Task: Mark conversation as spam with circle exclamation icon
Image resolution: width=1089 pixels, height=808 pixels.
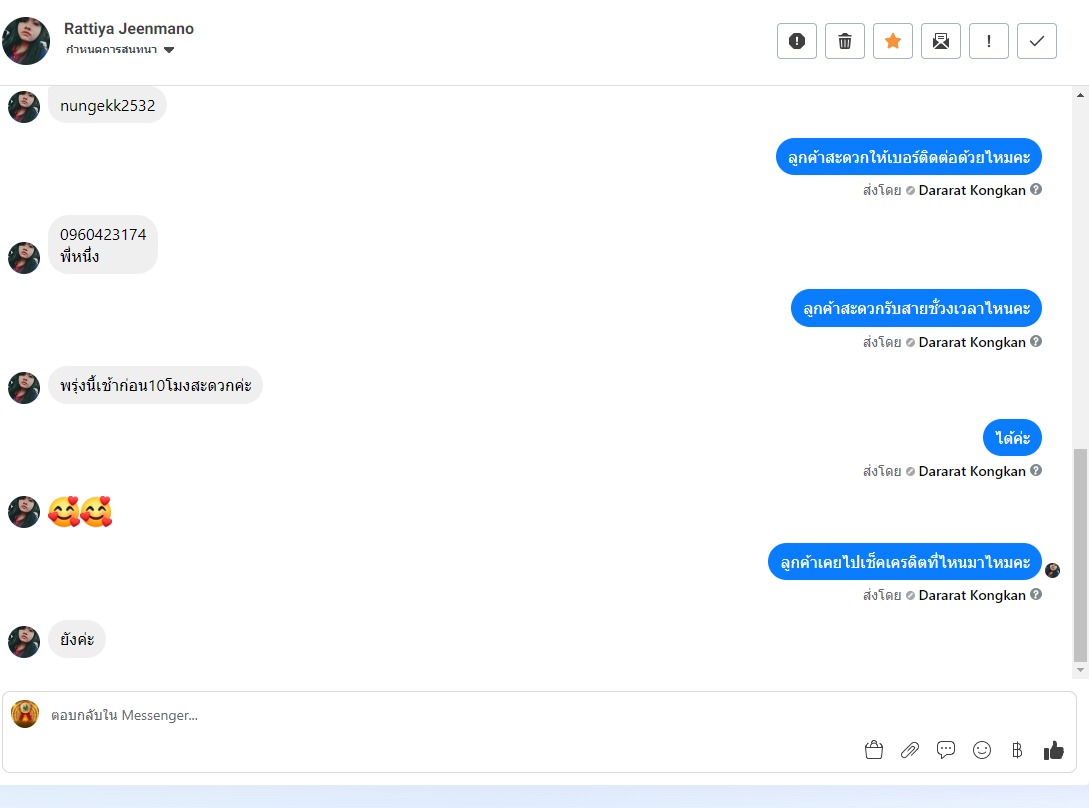Action: click(x=797, y=41)
